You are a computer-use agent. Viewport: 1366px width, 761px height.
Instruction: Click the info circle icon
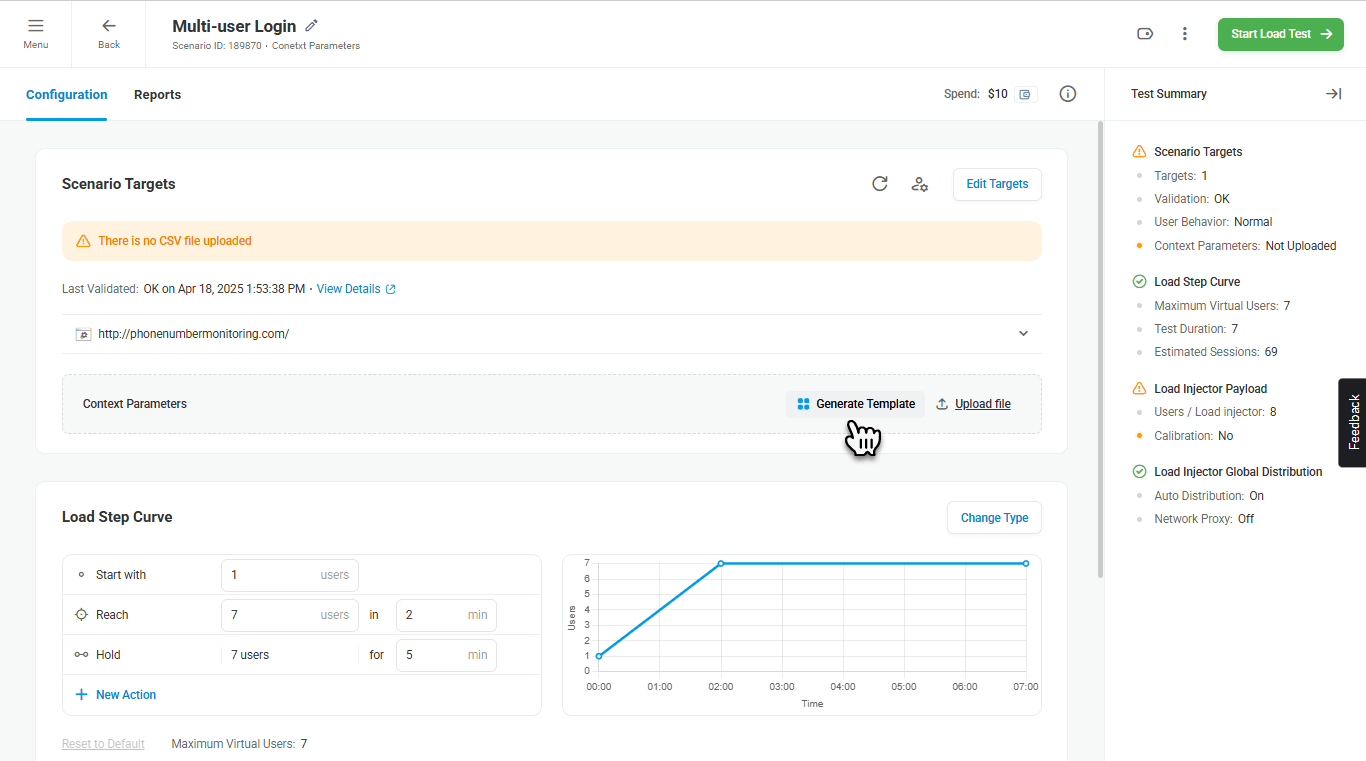[x=1068, y=94]
